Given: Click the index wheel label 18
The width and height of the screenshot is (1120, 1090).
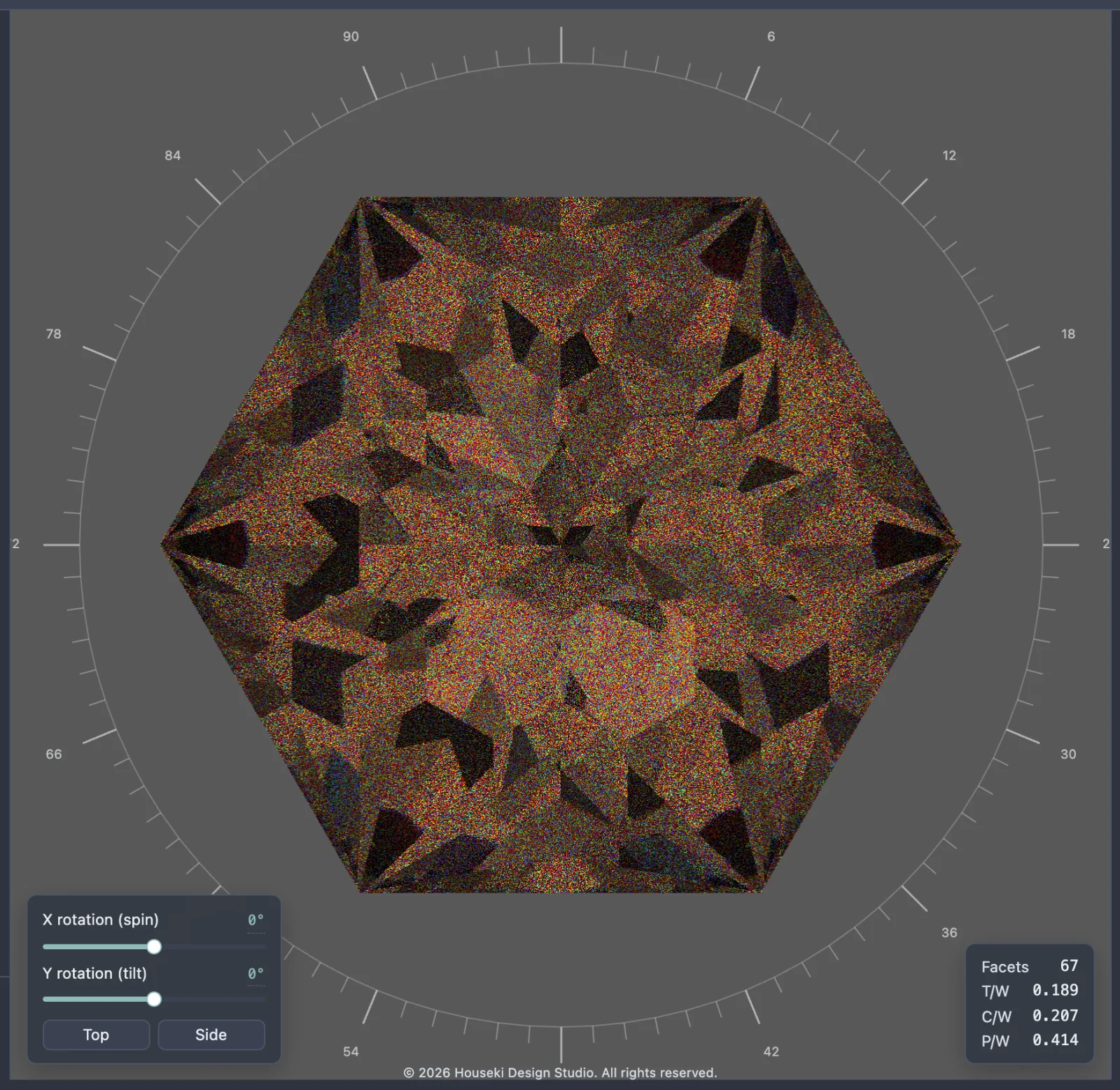Looking at the screenshot, I should pos(1068,334).
